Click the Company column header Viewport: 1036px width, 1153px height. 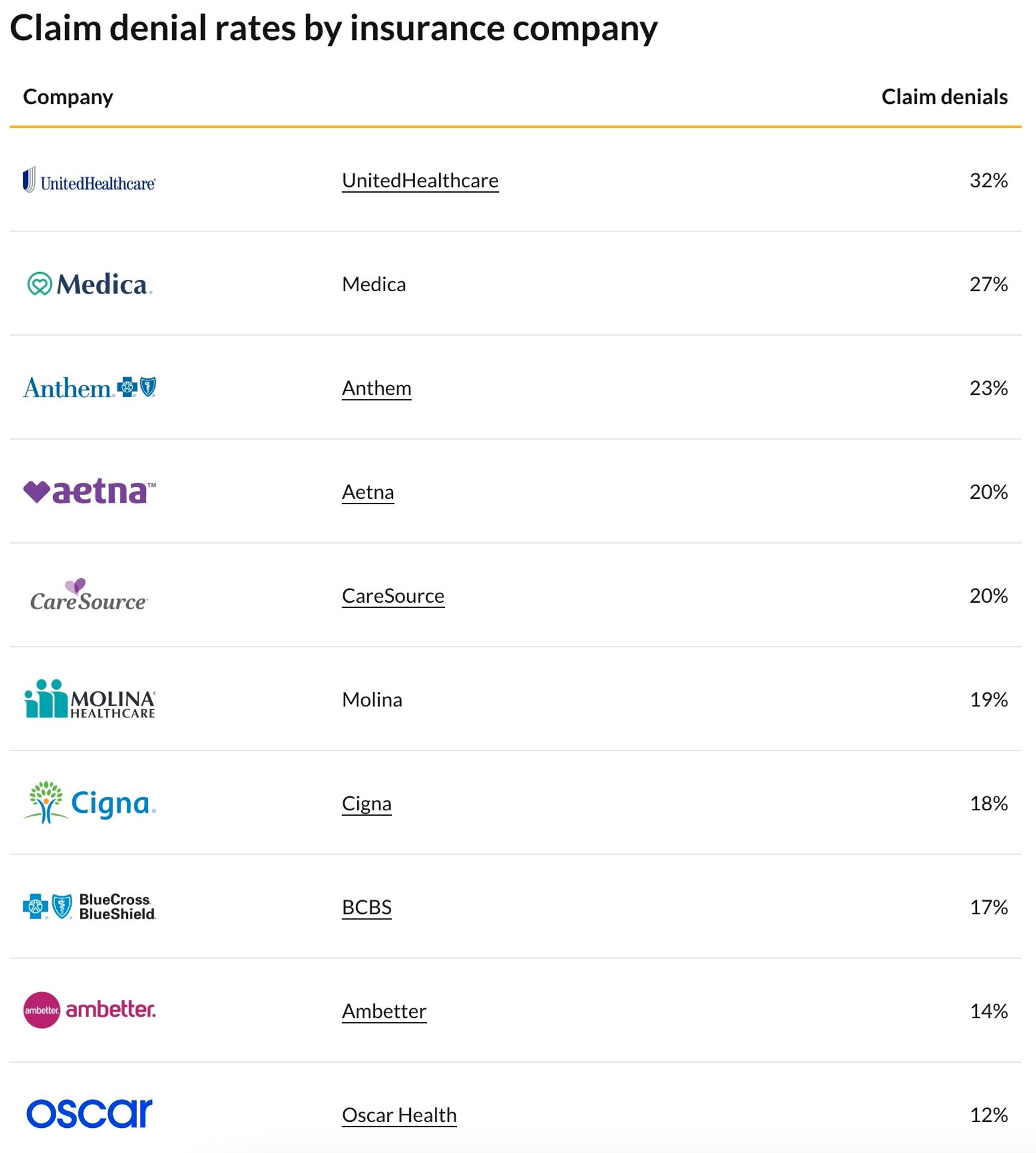click(x=68, y=97)
